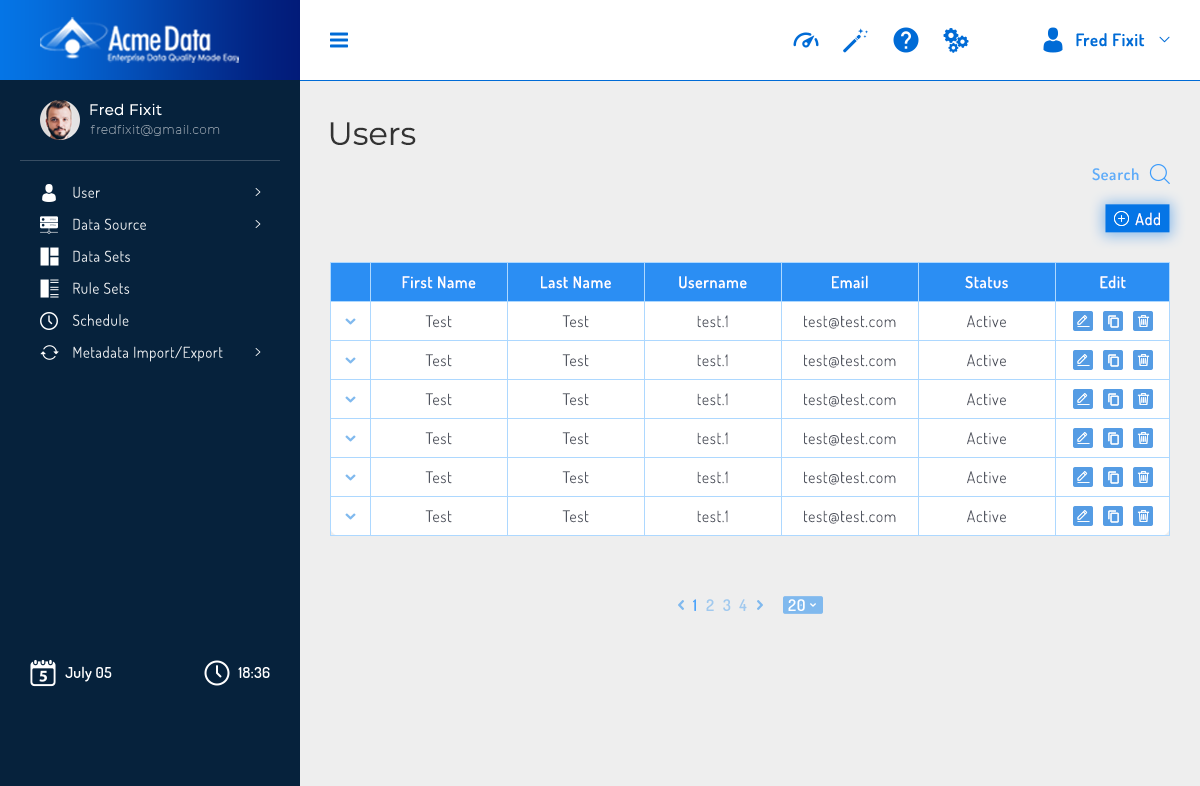Click the edit pencil icon in fourth row
Viewport: 1200px width, 786px height.
click(1083, 438)
